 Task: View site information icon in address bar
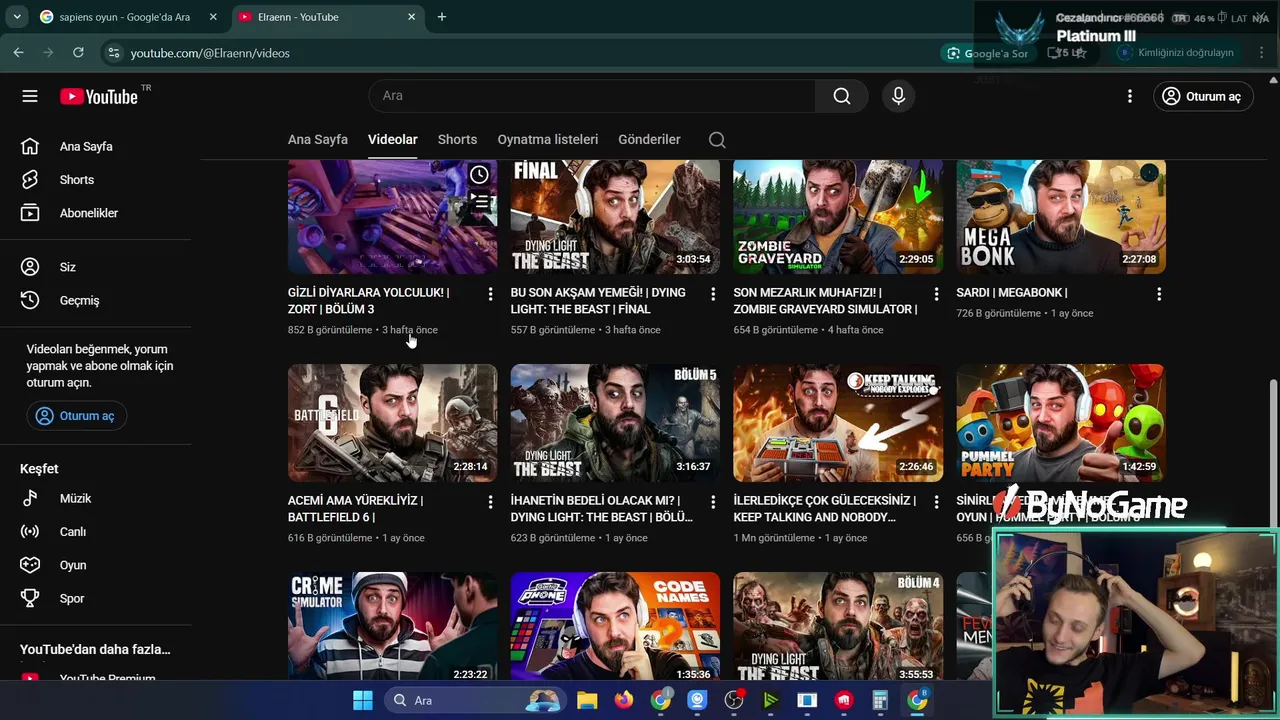(x=113, y=52)
